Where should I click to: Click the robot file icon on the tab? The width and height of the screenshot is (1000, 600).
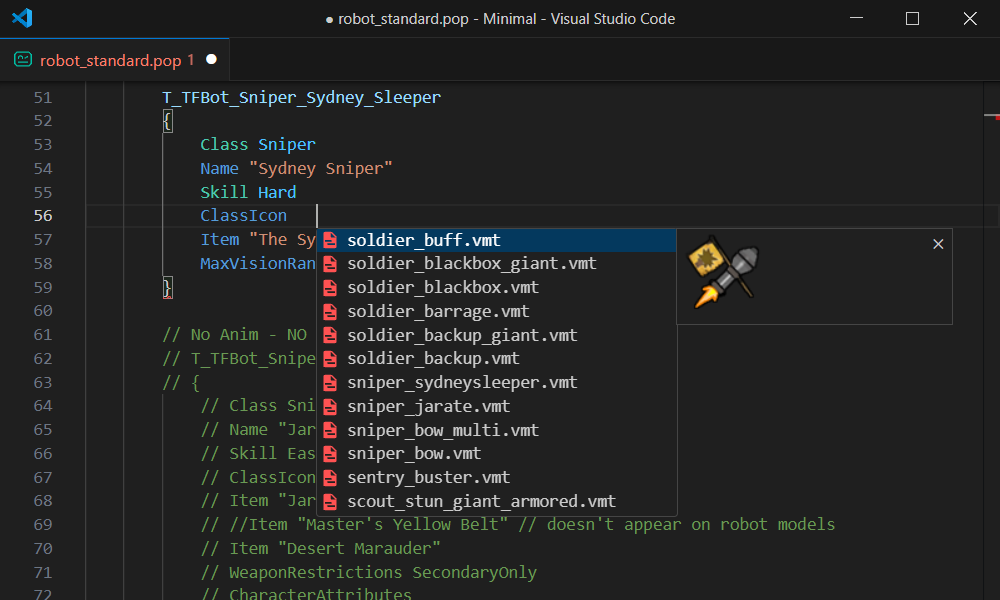point(23,60)
